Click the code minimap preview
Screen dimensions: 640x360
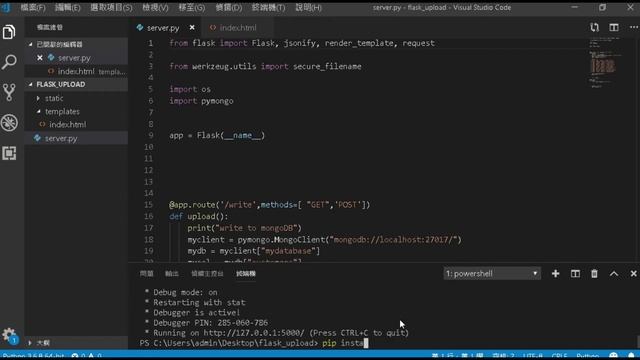[604, 62]
